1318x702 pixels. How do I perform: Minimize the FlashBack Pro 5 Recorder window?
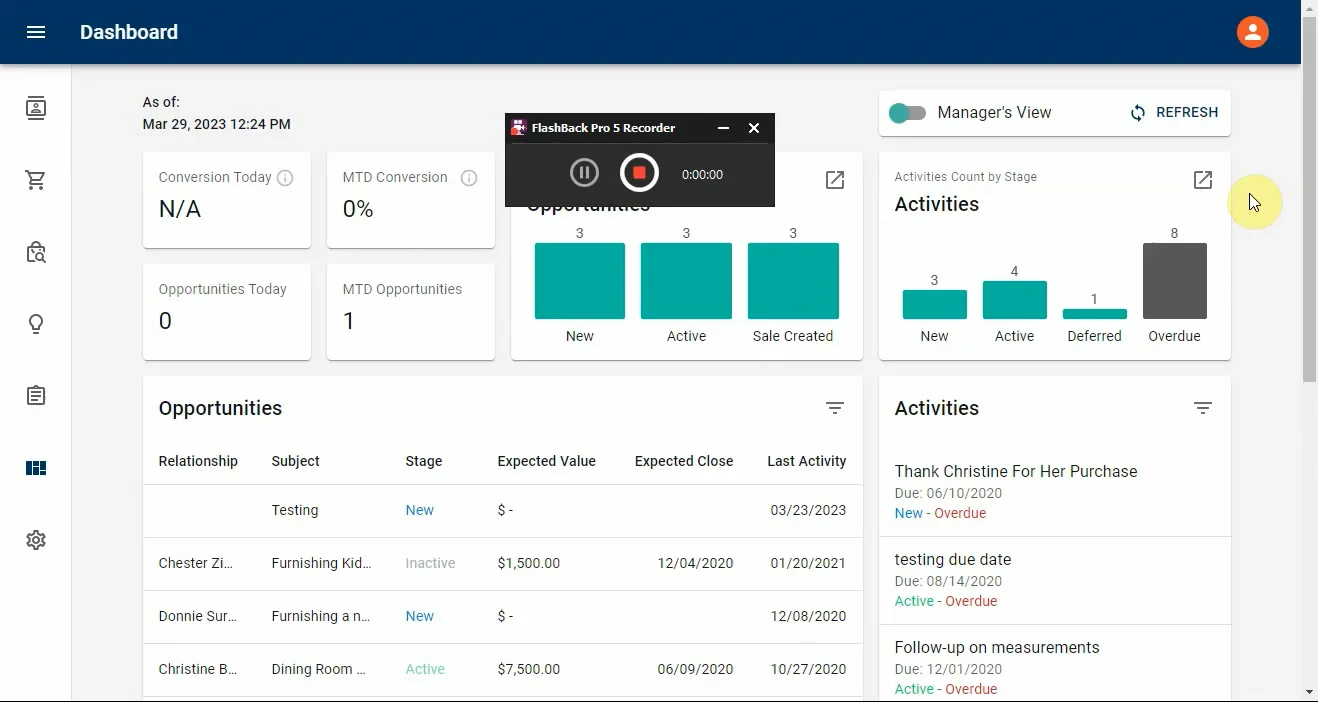(723, 128)
